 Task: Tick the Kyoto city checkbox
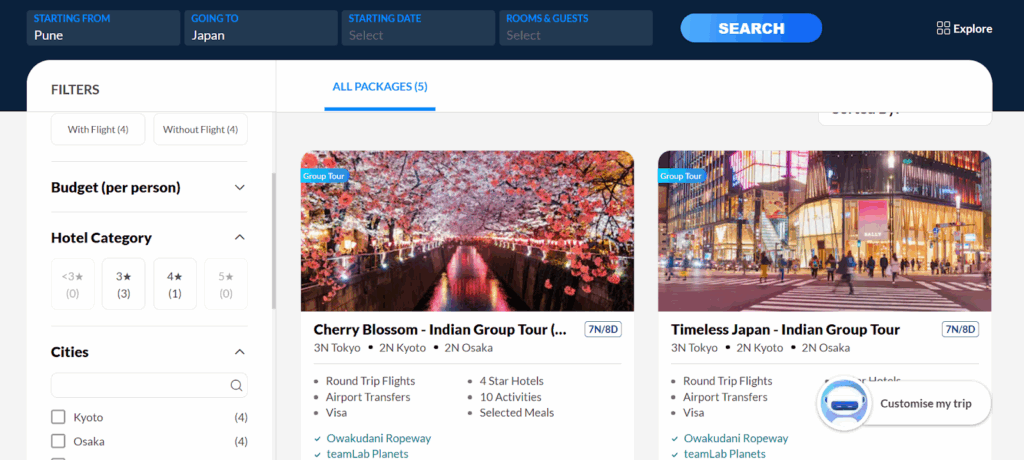tap(58, 417)
